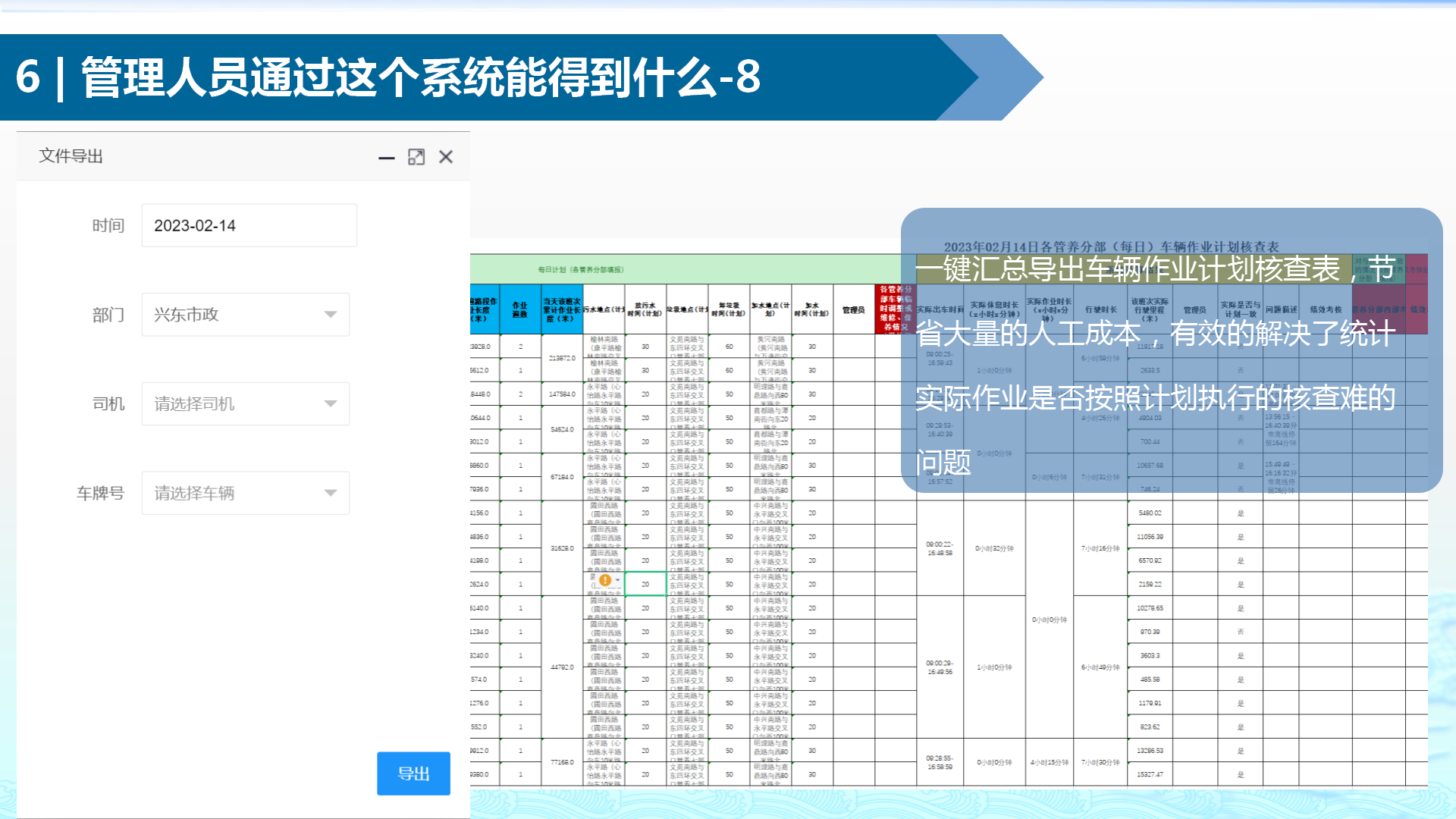1456x819 pixels.
Task: Click the cell 147584.0
Action: pyautogui.click(x=562, y=394)
